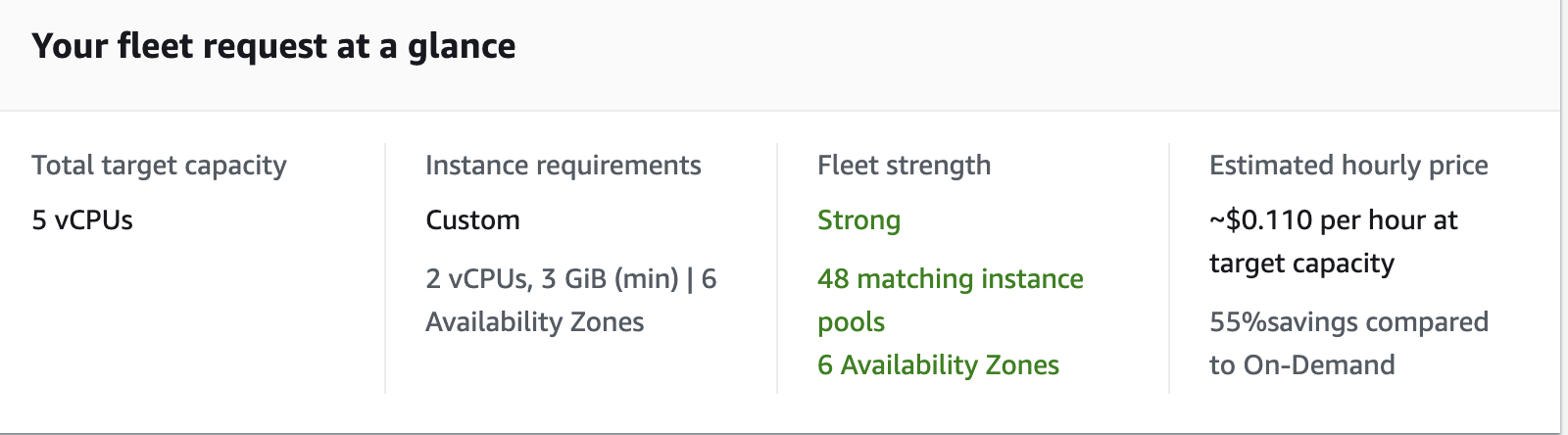Select the 'Custom' instance requirements value

(x=472, y=220)
